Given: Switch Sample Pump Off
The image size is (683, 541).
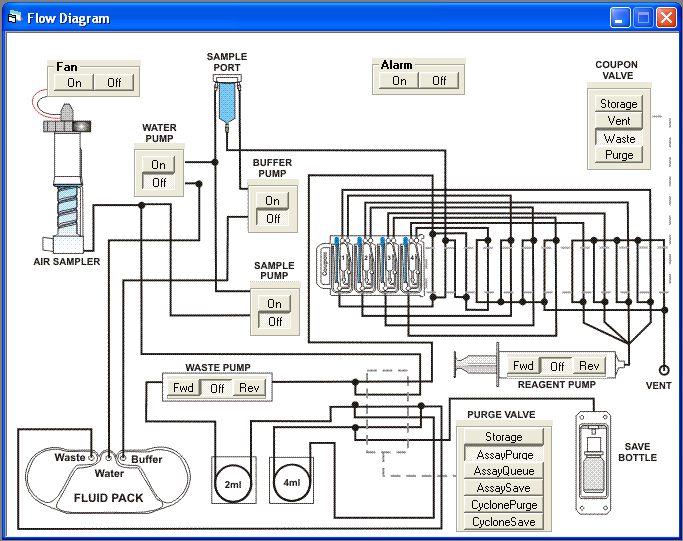Looking at the screenshot, I should coord(274,321).
